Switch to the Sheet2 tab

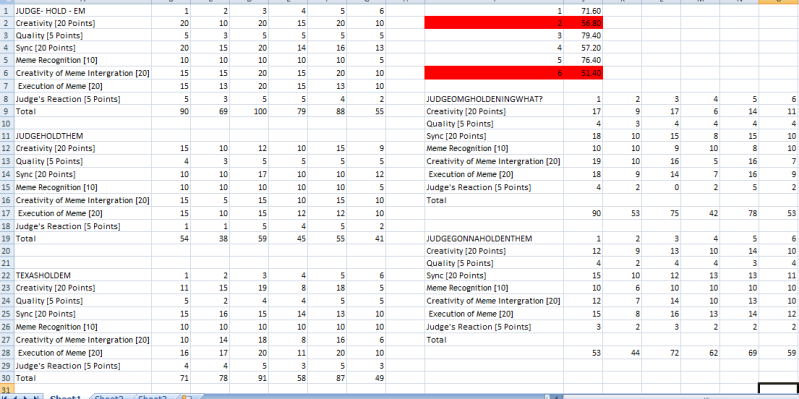tap(110, 397)
